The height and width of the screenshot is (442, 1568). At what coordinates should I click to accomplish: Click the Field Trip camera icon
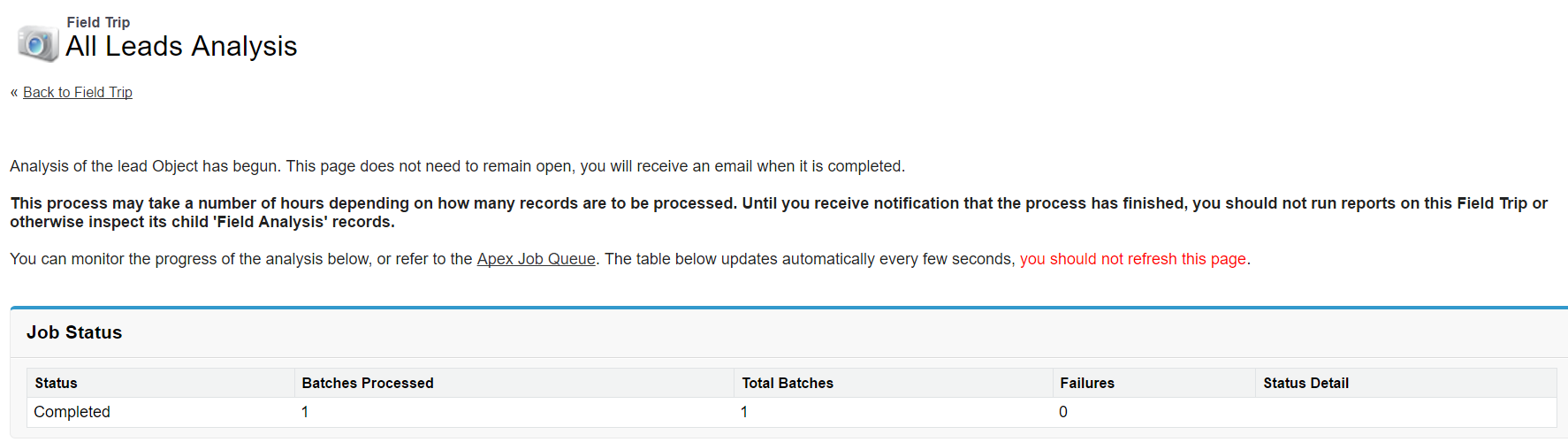coord(37,43)
